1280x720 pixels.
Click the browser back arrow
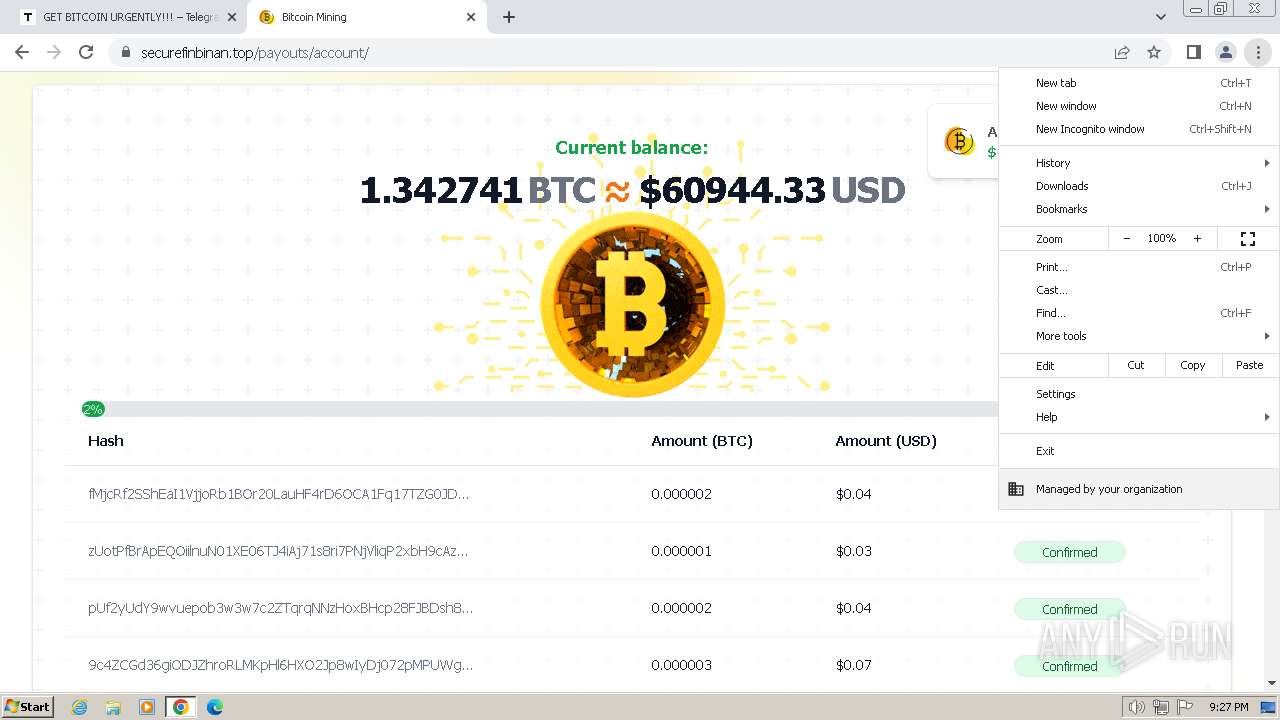click(22, 52)
